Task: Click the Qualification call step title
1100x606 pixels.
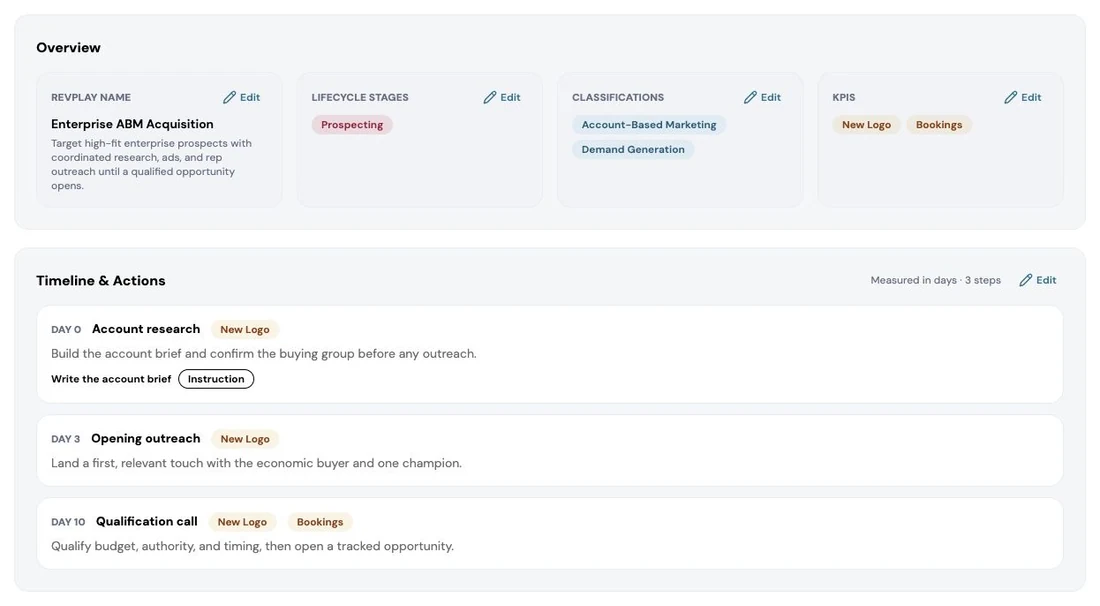Action: coord(147,521)
